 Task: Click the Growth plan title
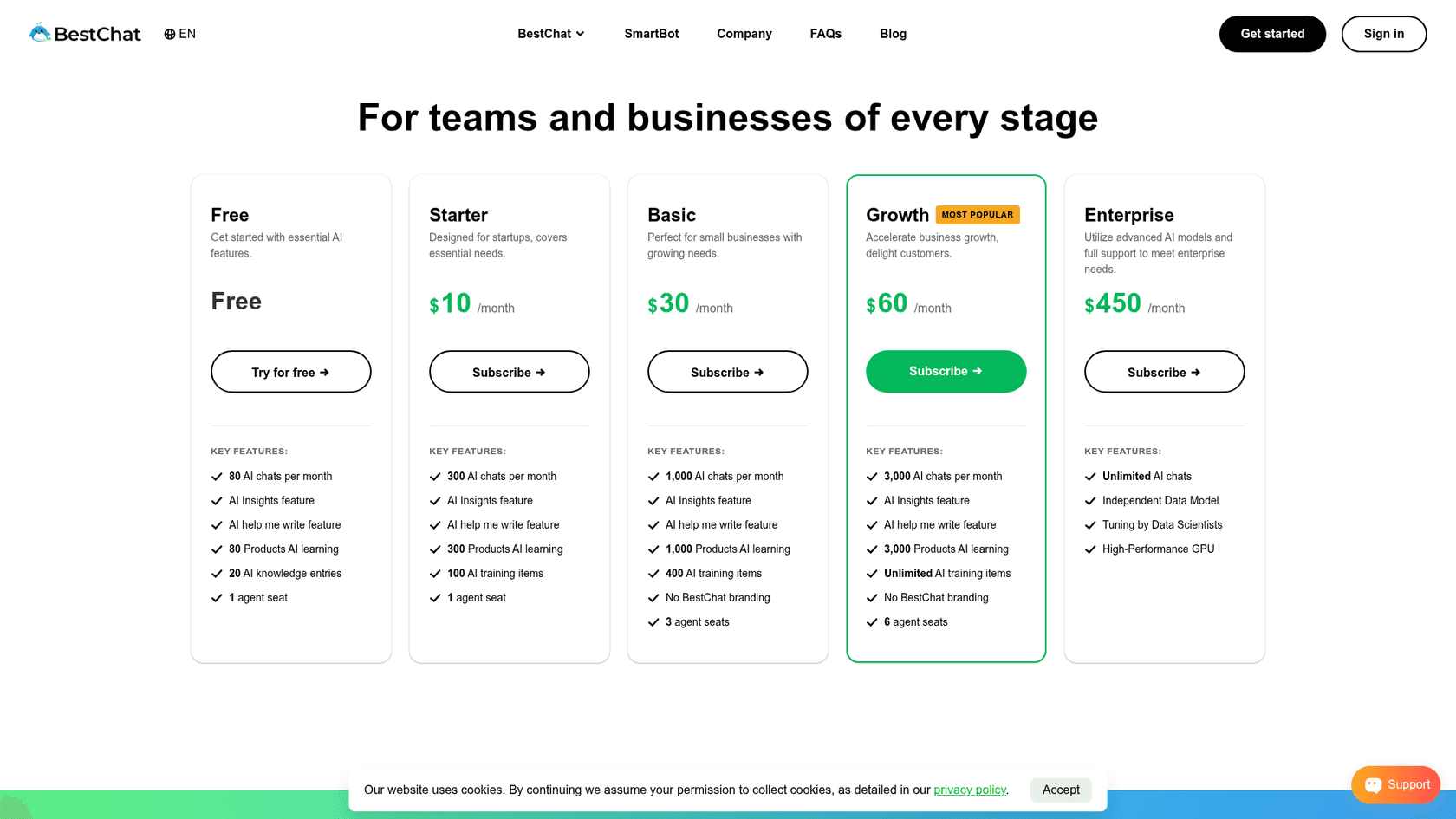point(897,215)
